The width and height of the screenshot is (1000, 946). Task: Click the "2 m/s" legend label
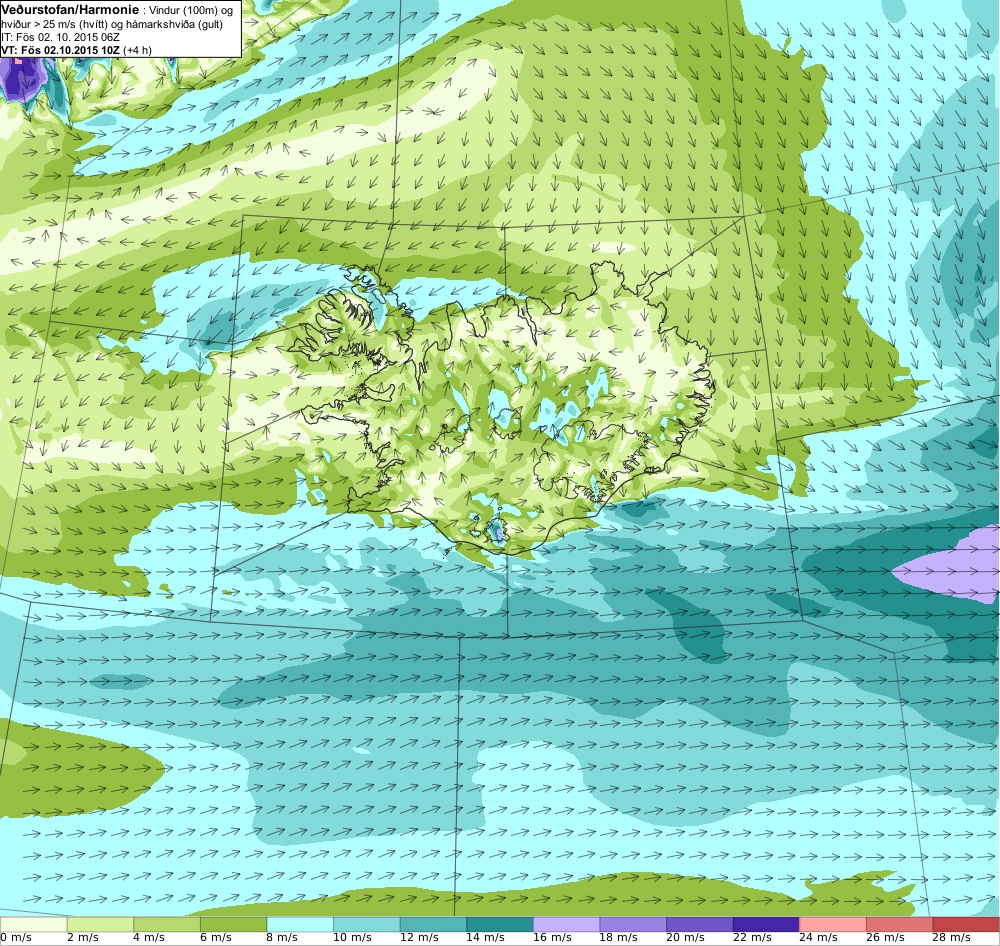coord(82,938)
